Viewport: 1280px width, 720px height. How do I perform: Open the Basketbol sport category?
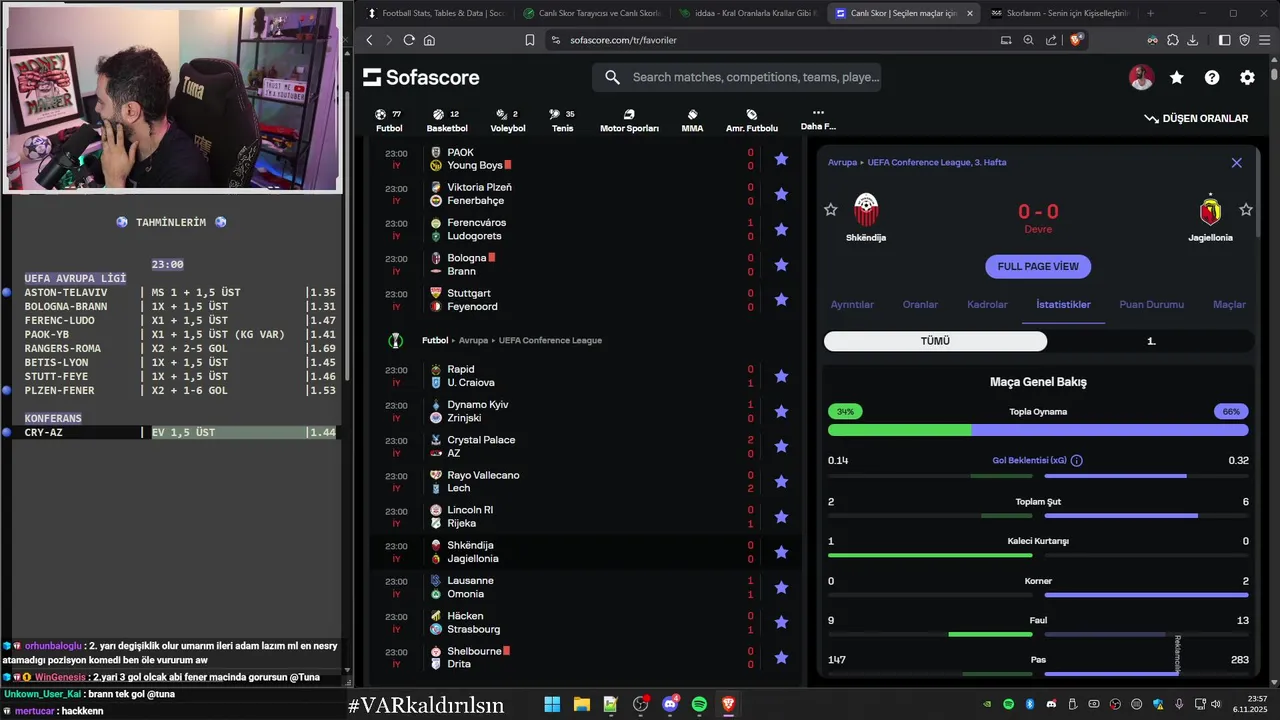(x=446, y=121)
